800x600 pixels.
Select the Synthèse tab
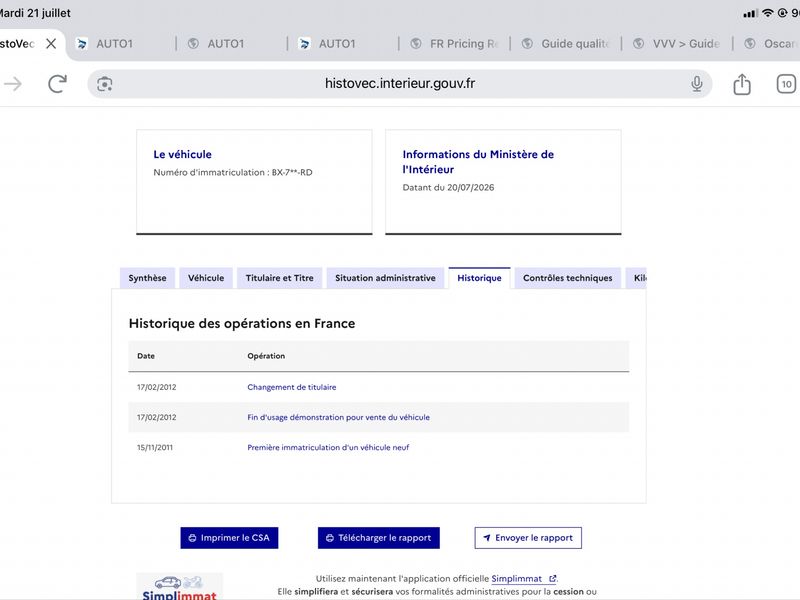pyautogui.click(x=147, y=278)
